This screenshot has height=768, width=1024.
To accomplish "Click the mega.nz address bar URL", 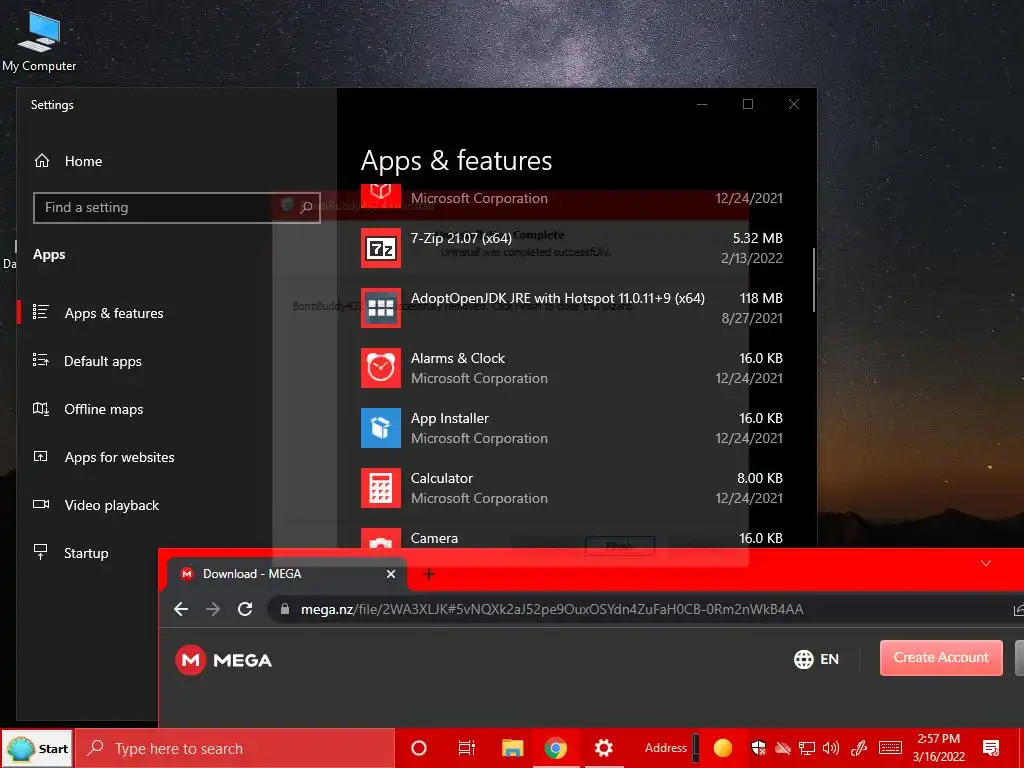I will (552, 609).
